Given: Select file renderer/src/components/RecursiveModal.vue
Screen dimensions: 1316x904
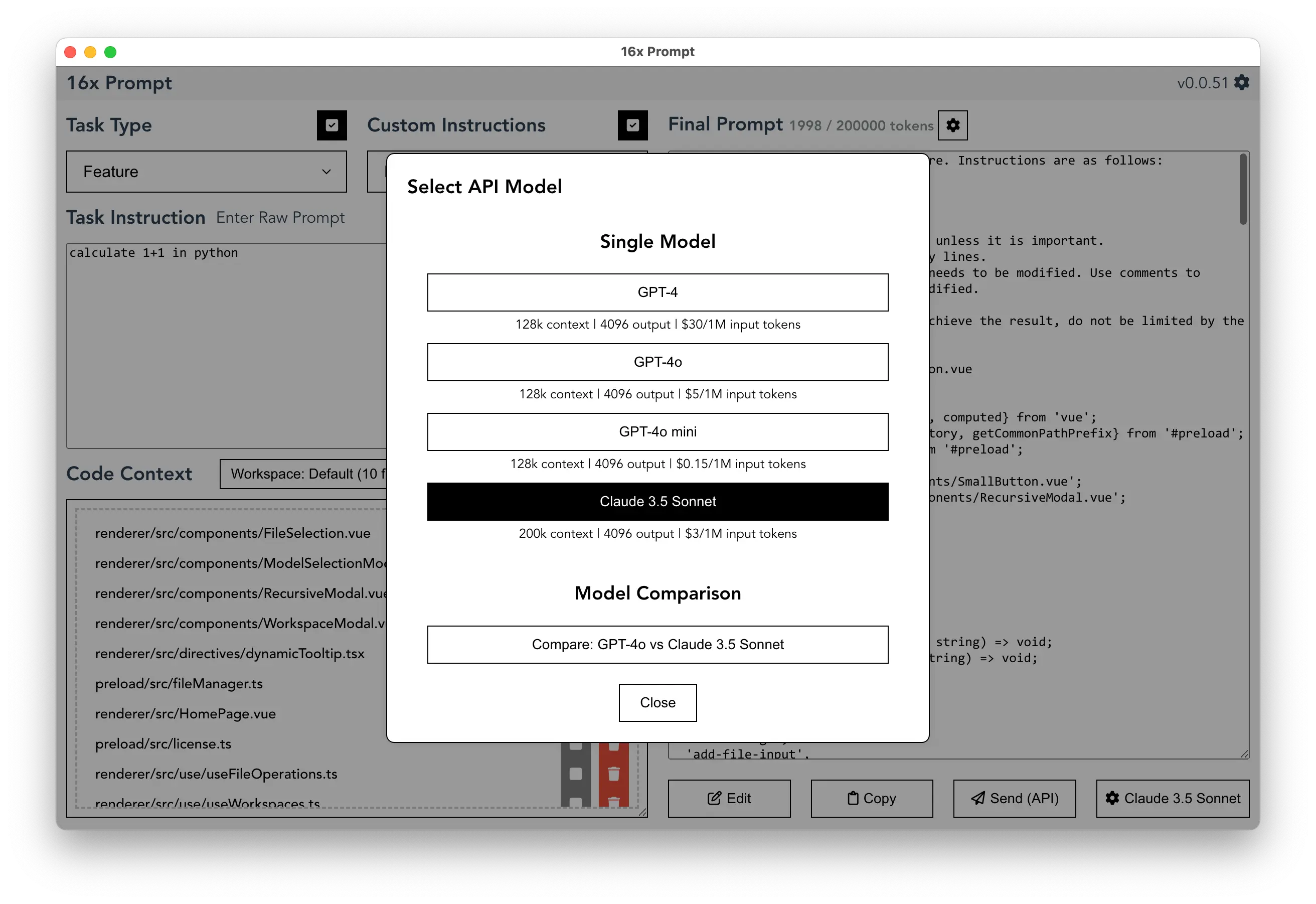Looking at the screenshot, I should tap(241, 593).
